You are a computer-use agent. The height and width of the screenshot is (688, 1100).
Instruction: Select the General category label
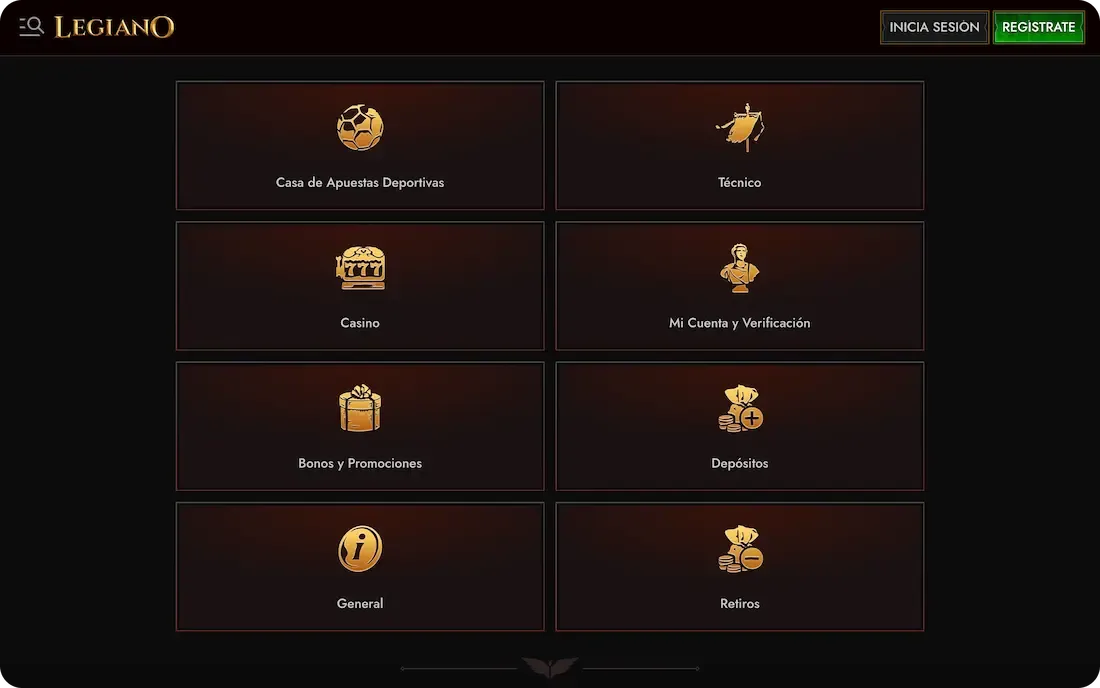360,603
